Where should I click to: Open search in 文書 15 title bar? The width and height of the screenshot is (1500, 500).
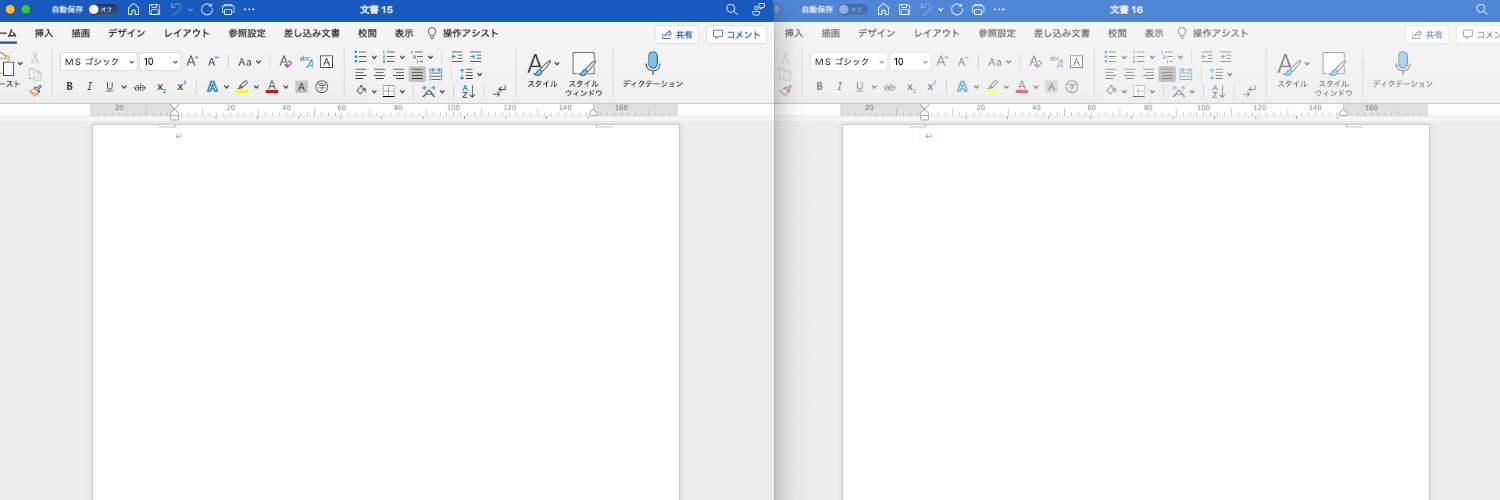pos(732,9)
